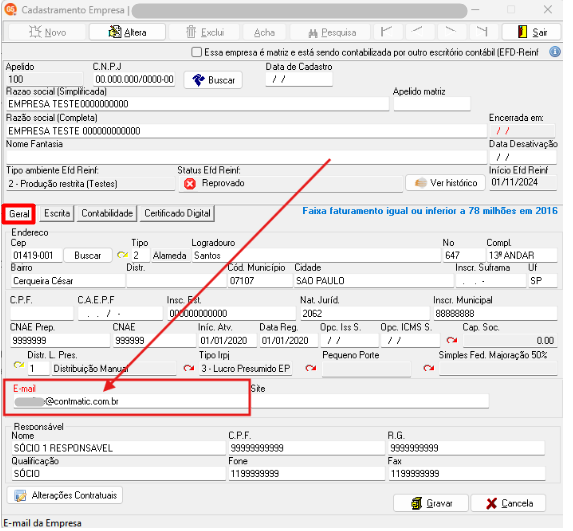Click the Buscar button next to C.N.P.J
The width and height of the screenshot is (573, 531).
pos(213,80)
